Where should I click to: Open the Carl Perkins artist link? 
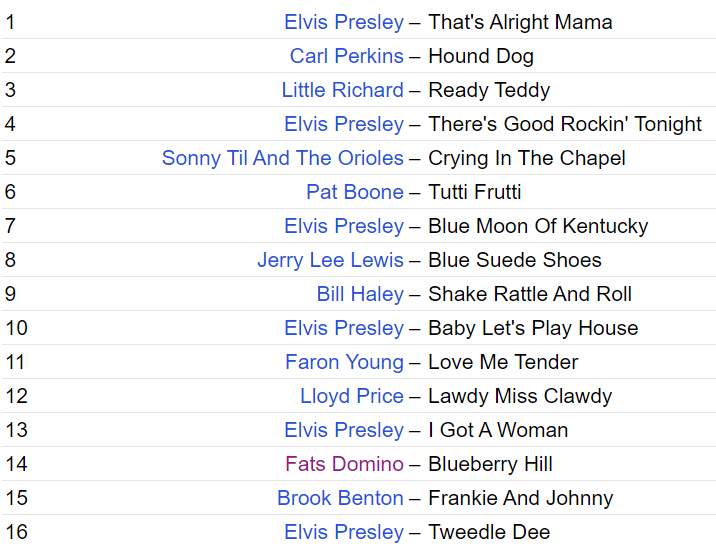[347, 56]
